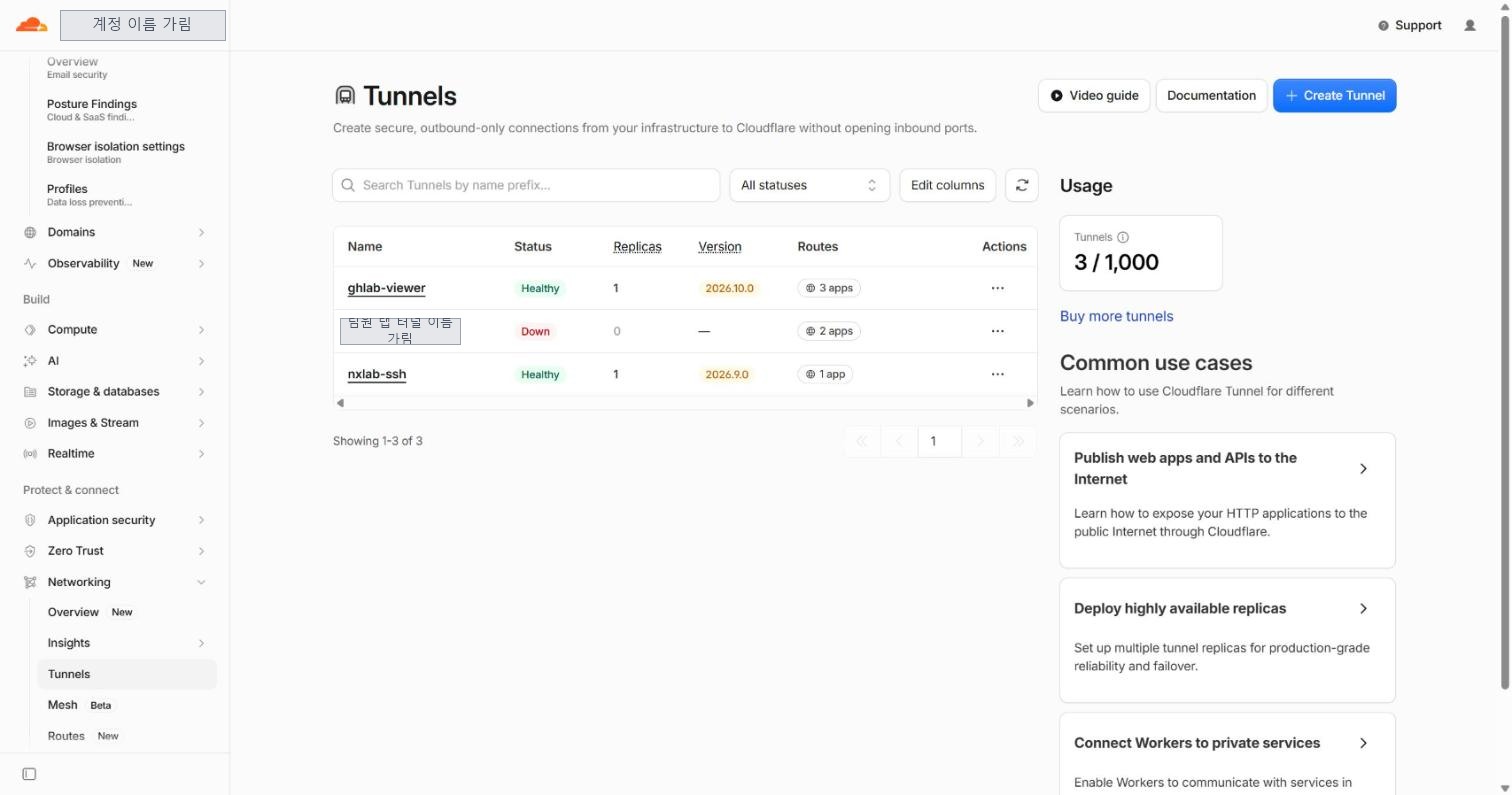Click the Observability pulse icon
The image size is (1512, 795).
pyautogui.click(x=30, y=264)
